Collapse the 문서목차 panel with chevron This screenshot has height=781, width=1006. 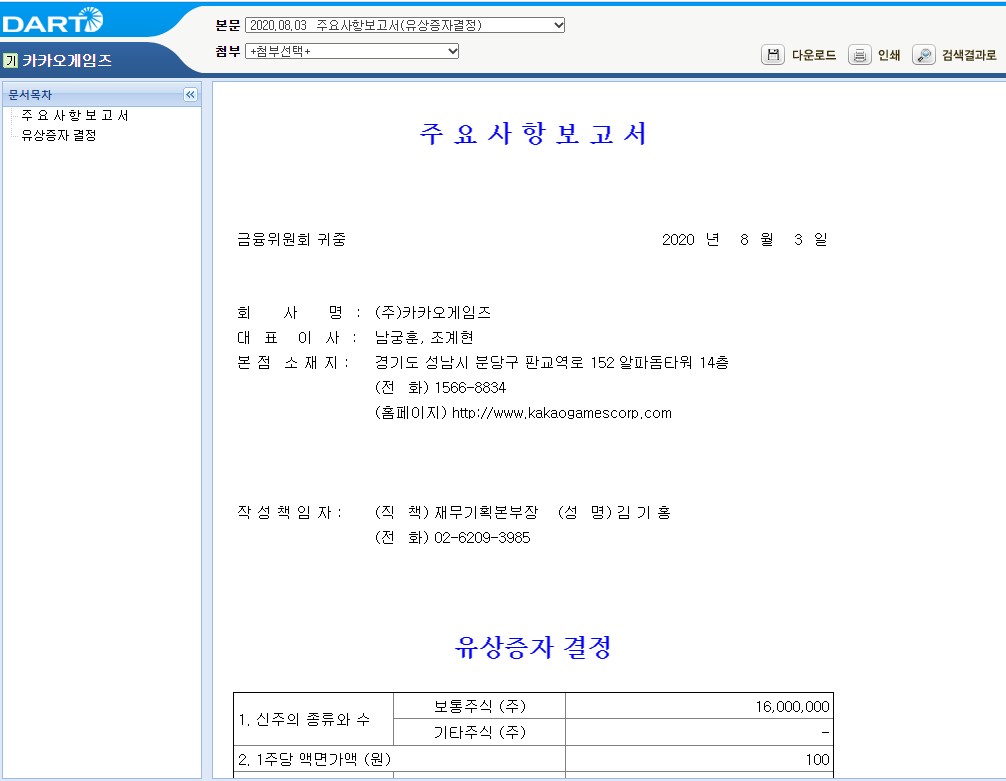pos(191,95)
